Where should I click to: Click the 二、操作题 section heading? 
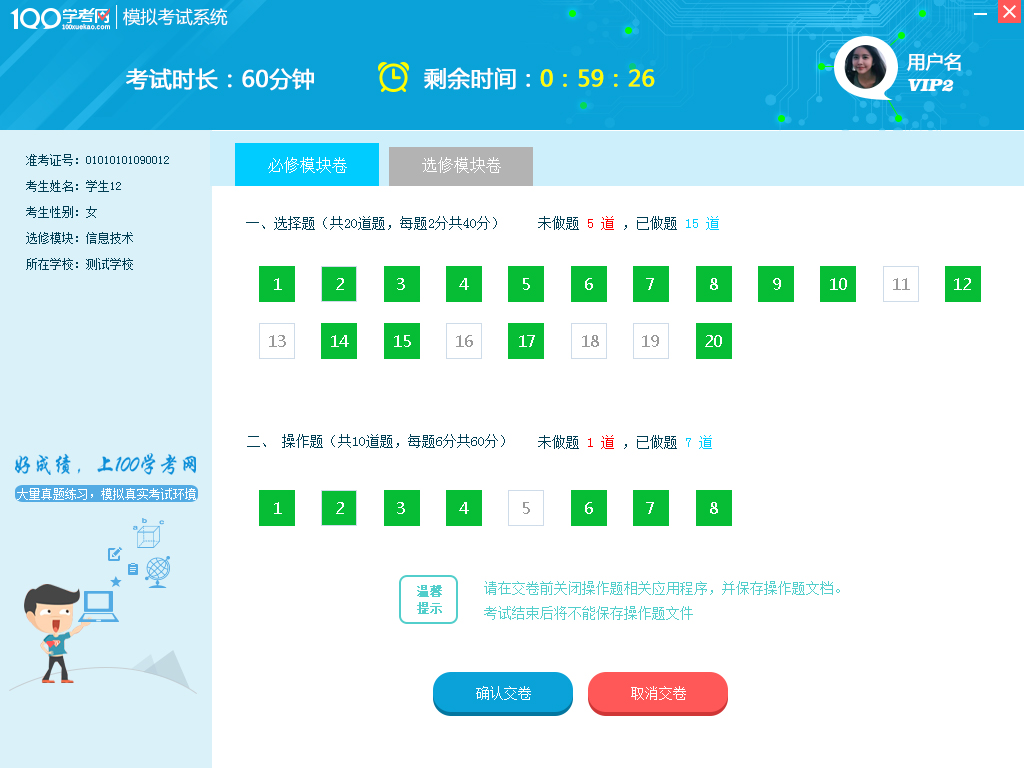[x=377, y=441]
